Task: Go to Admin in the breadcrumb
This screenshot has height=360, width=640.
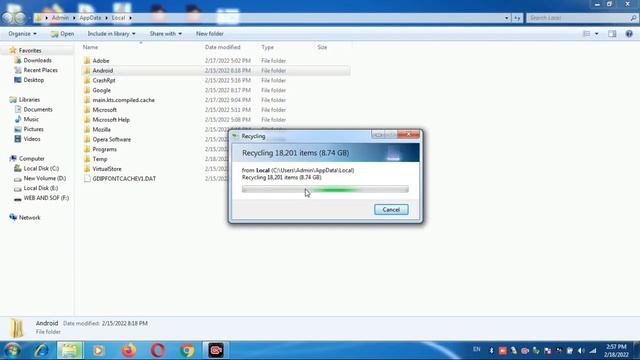Action: click(60, 18)
